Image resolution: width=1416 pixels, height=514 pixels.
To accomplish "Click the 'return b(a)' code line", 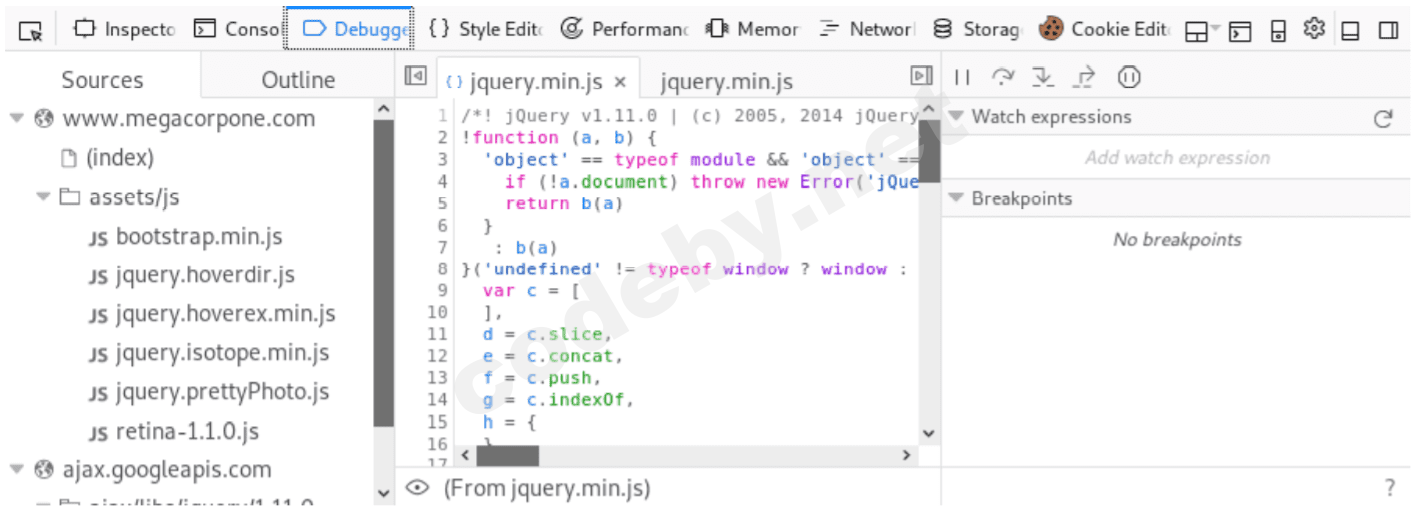I will [564, 203].
